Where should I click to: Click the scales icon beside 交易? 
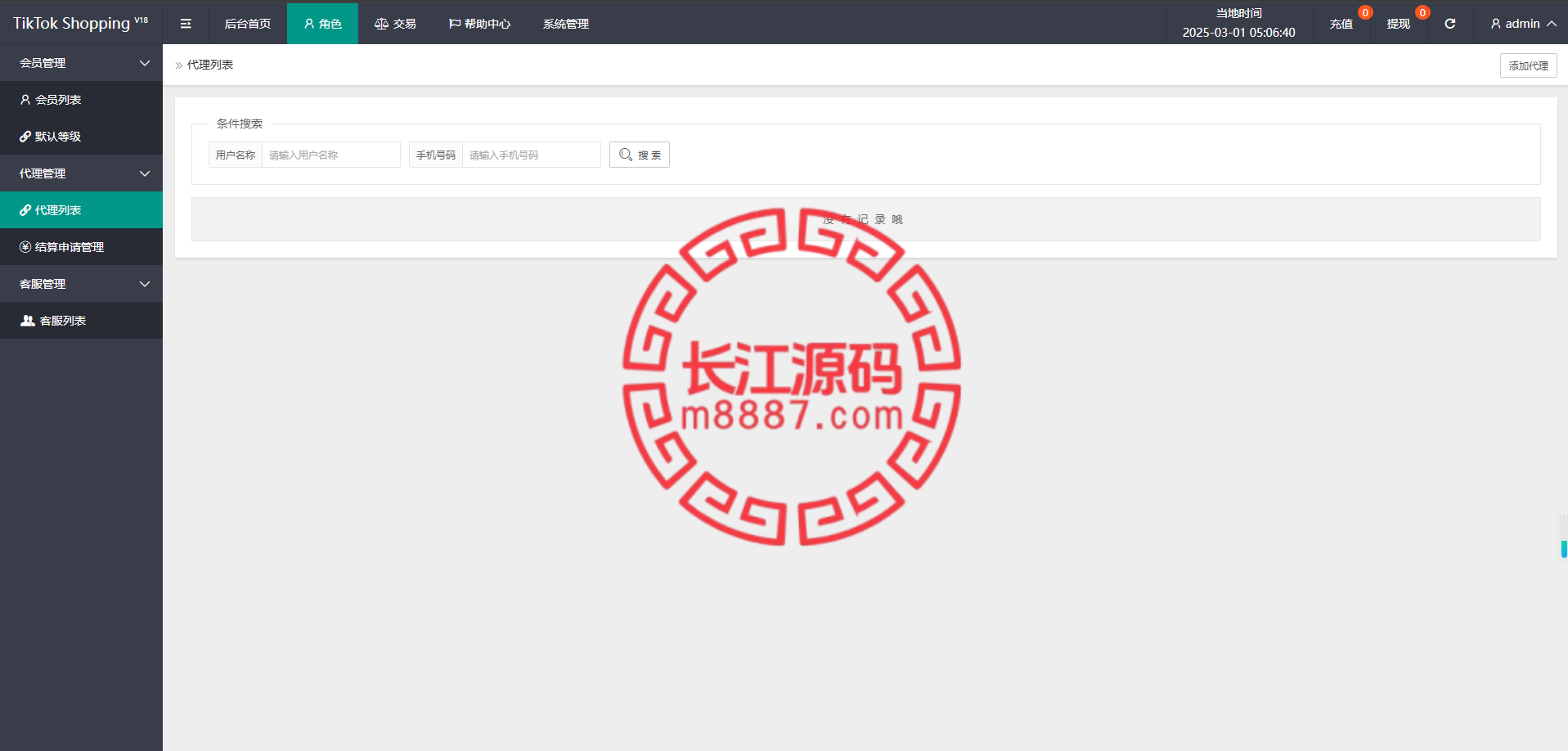(381, 24)
